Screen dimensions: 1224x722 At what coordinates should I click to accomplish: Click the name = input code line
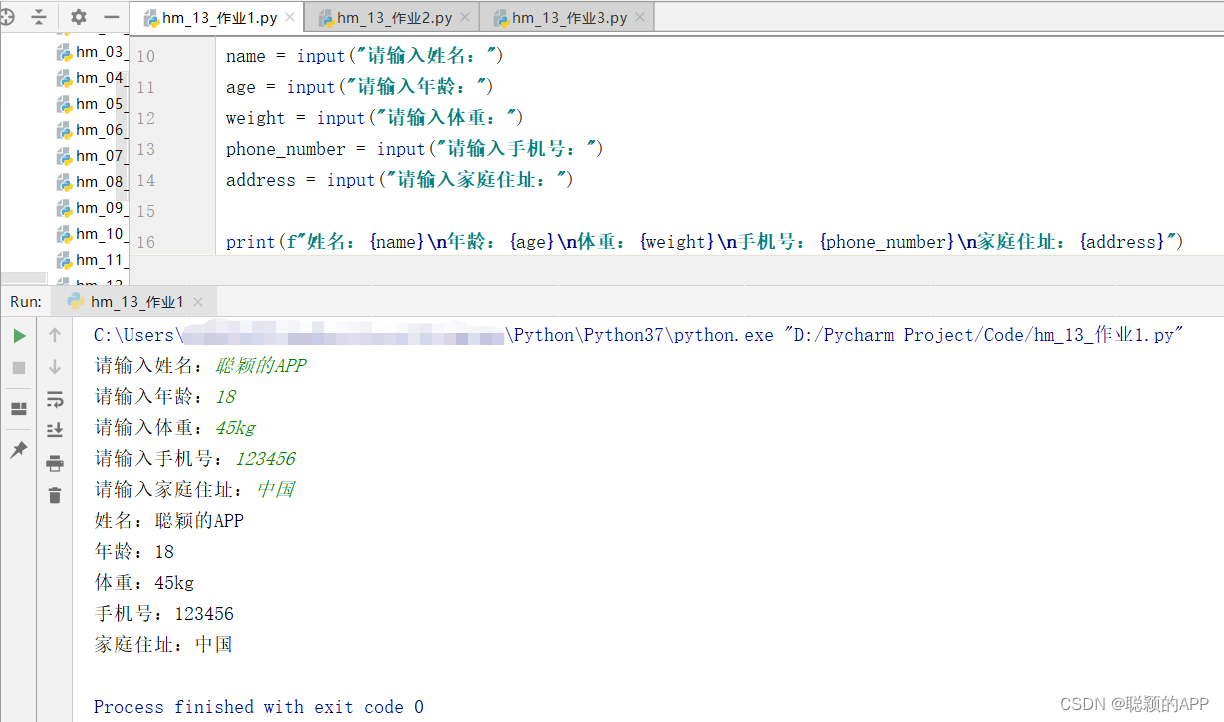[365, 56]
